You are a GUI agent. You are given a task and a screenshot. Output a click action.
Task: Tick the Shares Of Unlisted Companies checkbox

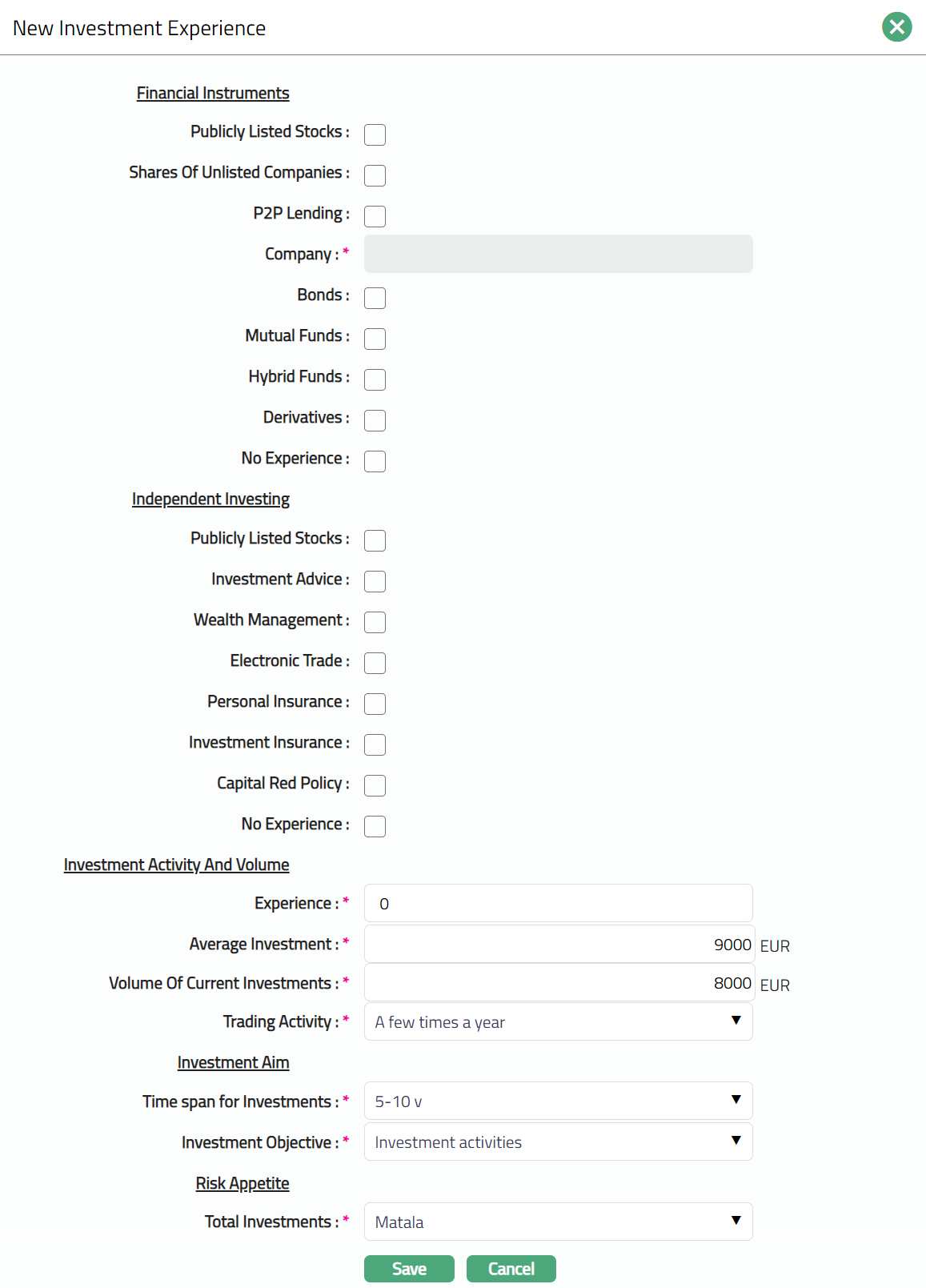tap(375, 175)
